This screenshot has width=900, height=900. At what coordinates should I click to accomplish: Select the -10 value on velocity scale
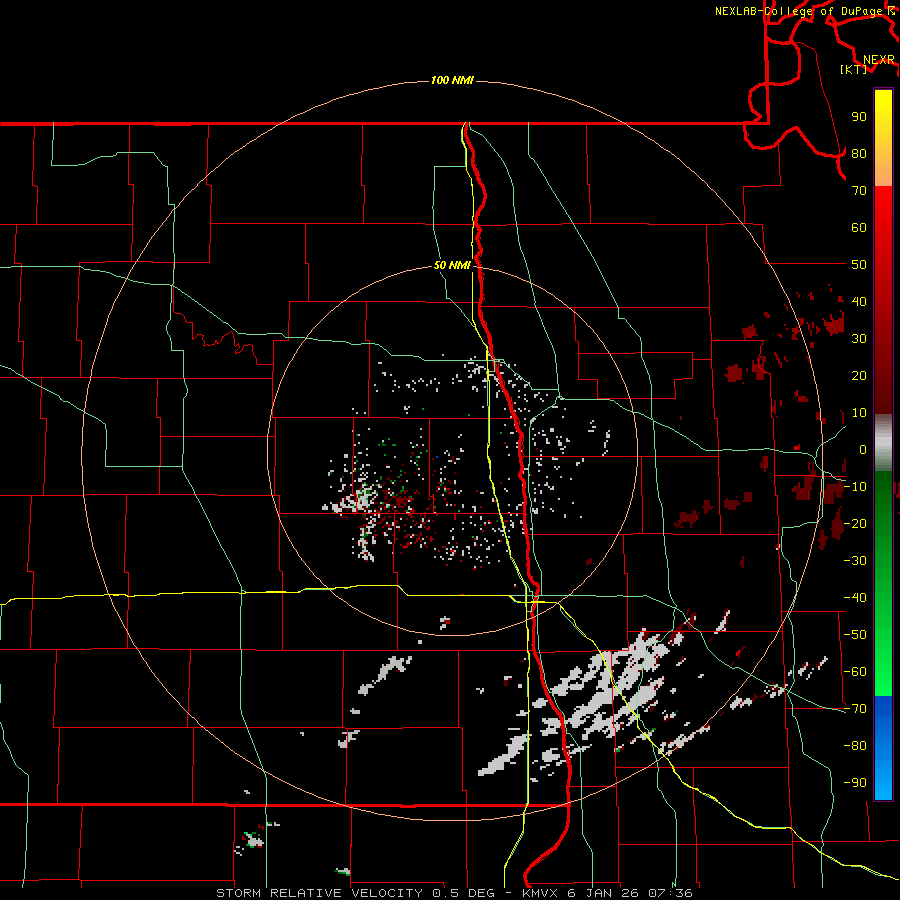coord(855,487)
